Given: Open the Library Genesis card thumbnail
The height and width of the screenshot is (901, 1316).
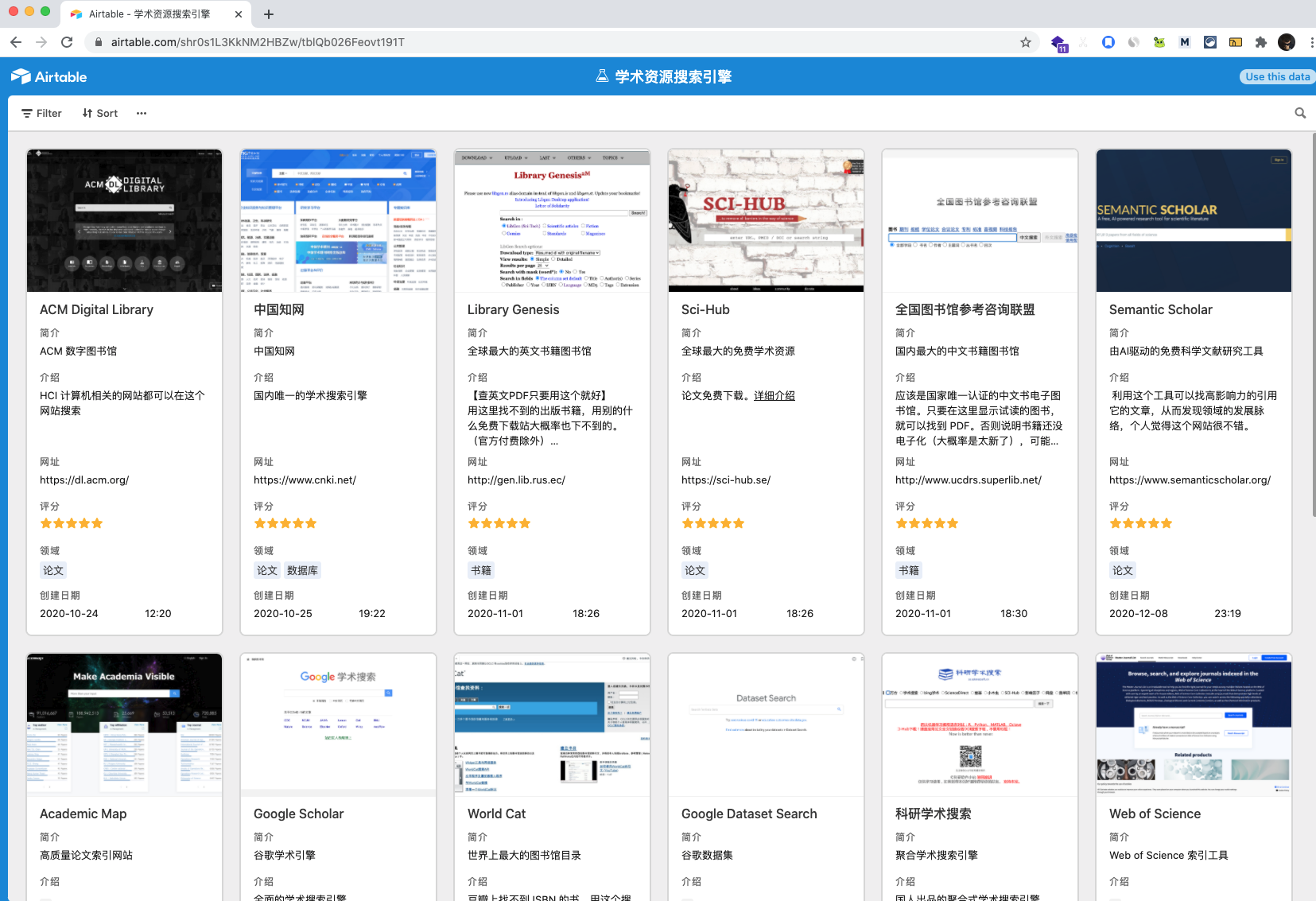Looking at the screenshot, I should 552,220.
